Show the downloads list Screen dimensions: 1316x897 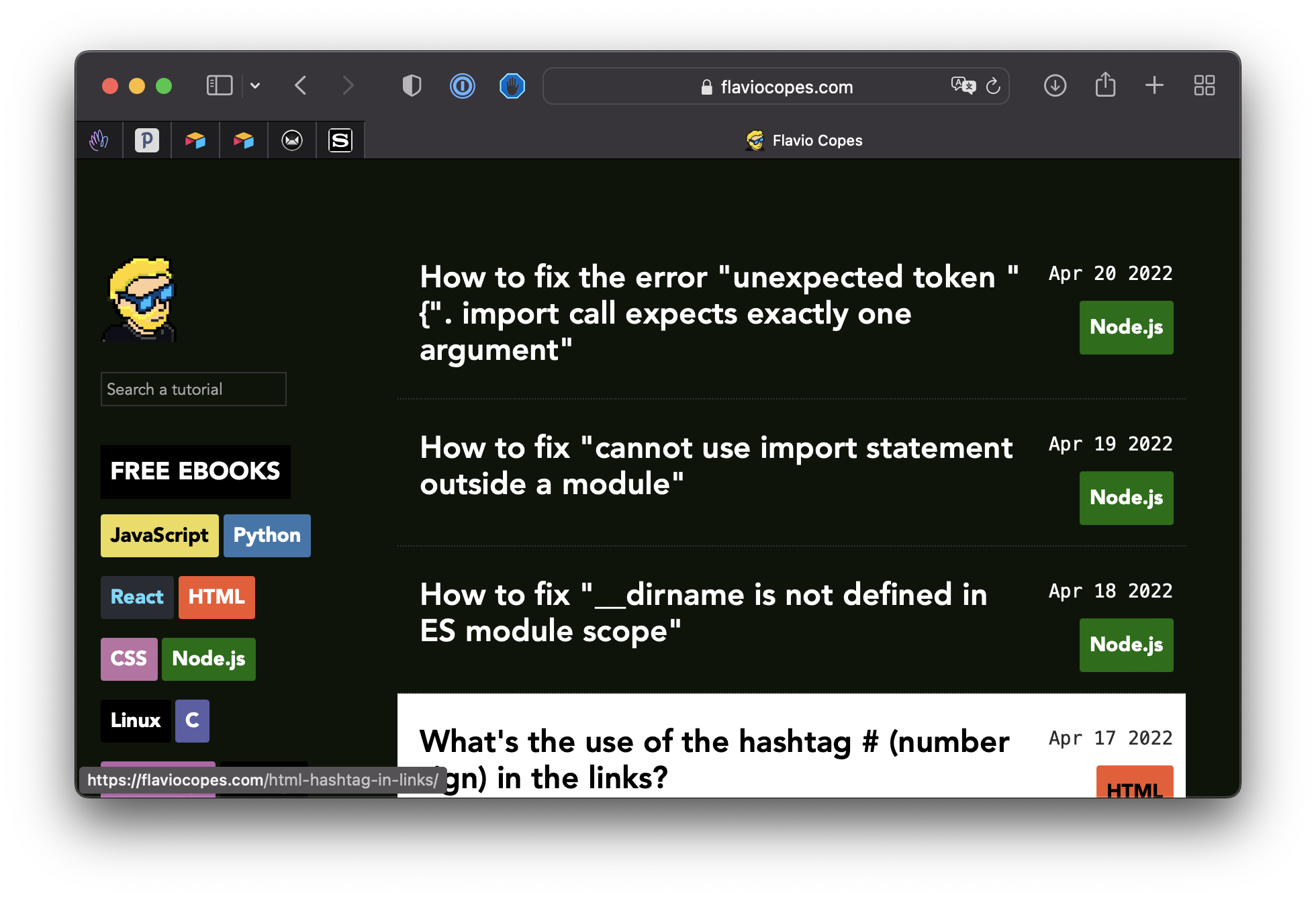click(1055, 86)
